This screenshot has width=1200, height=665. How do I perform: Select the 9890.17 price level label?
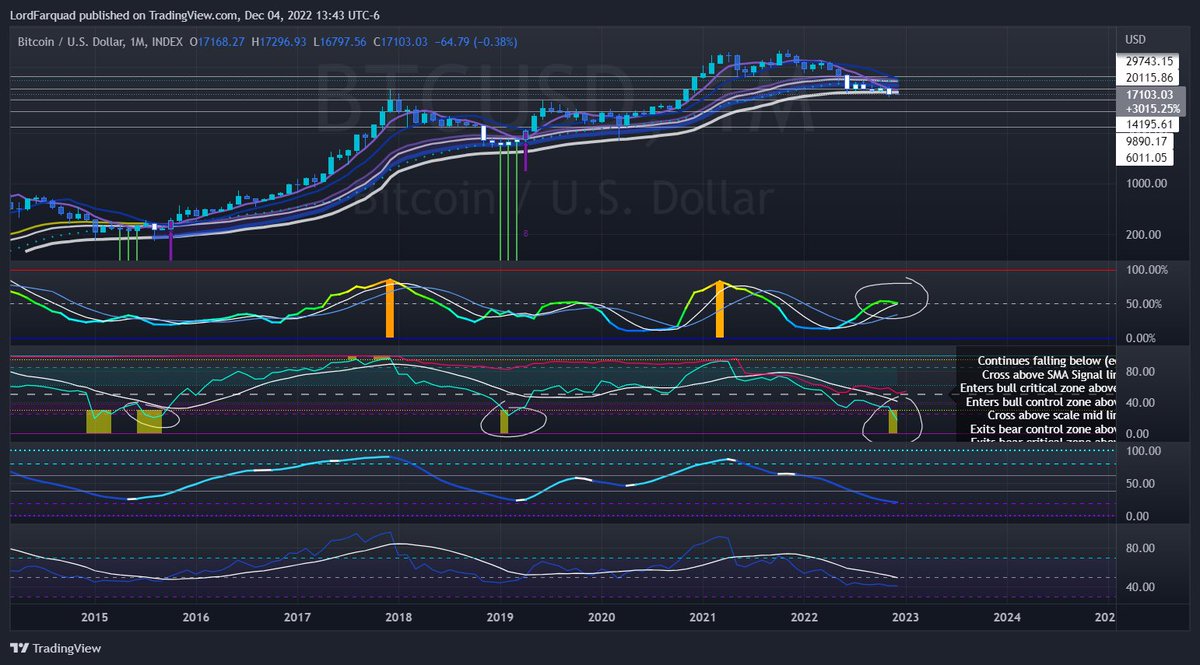point(1144,141)
